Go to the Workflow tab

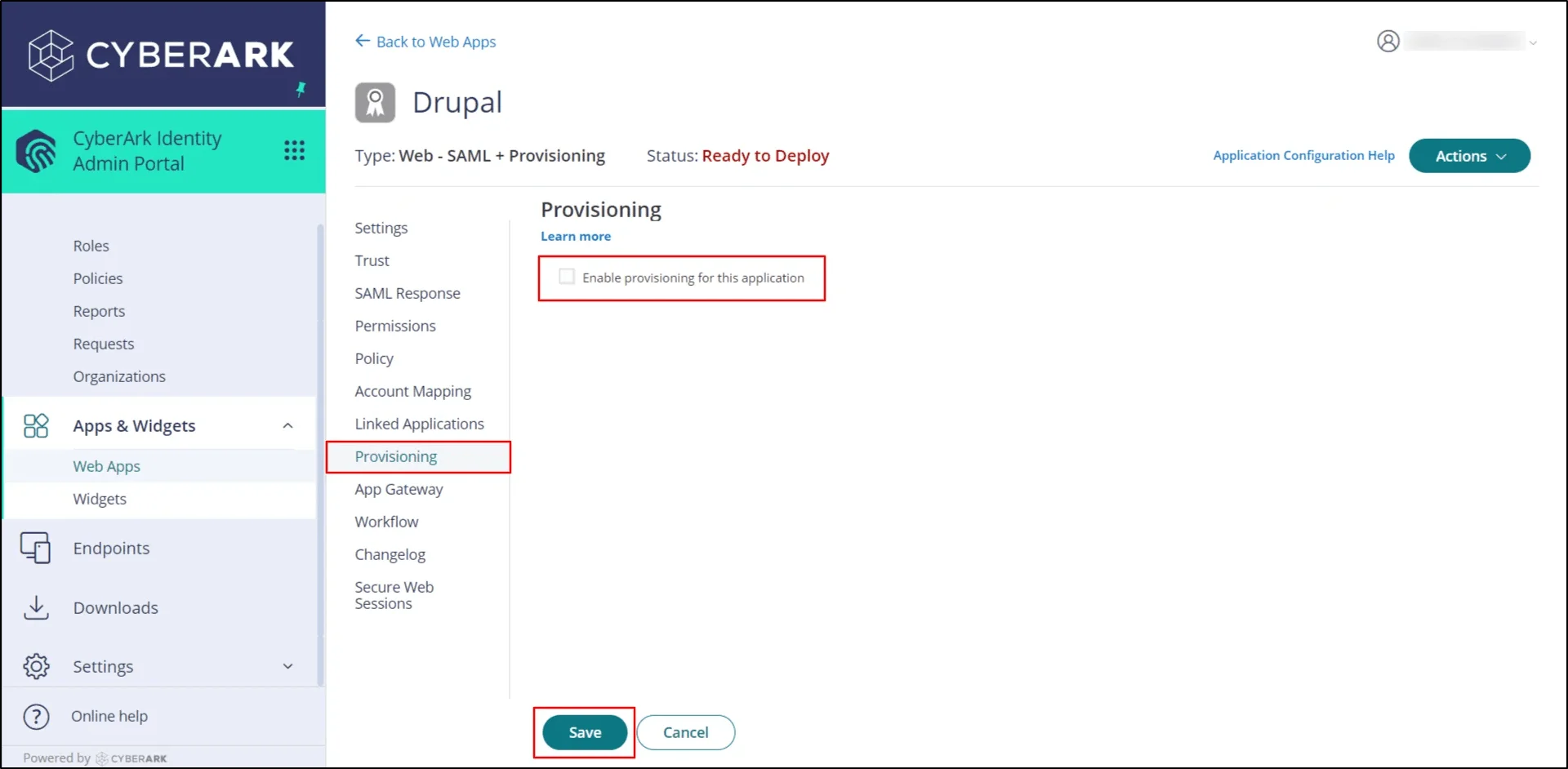coord(386,522)
